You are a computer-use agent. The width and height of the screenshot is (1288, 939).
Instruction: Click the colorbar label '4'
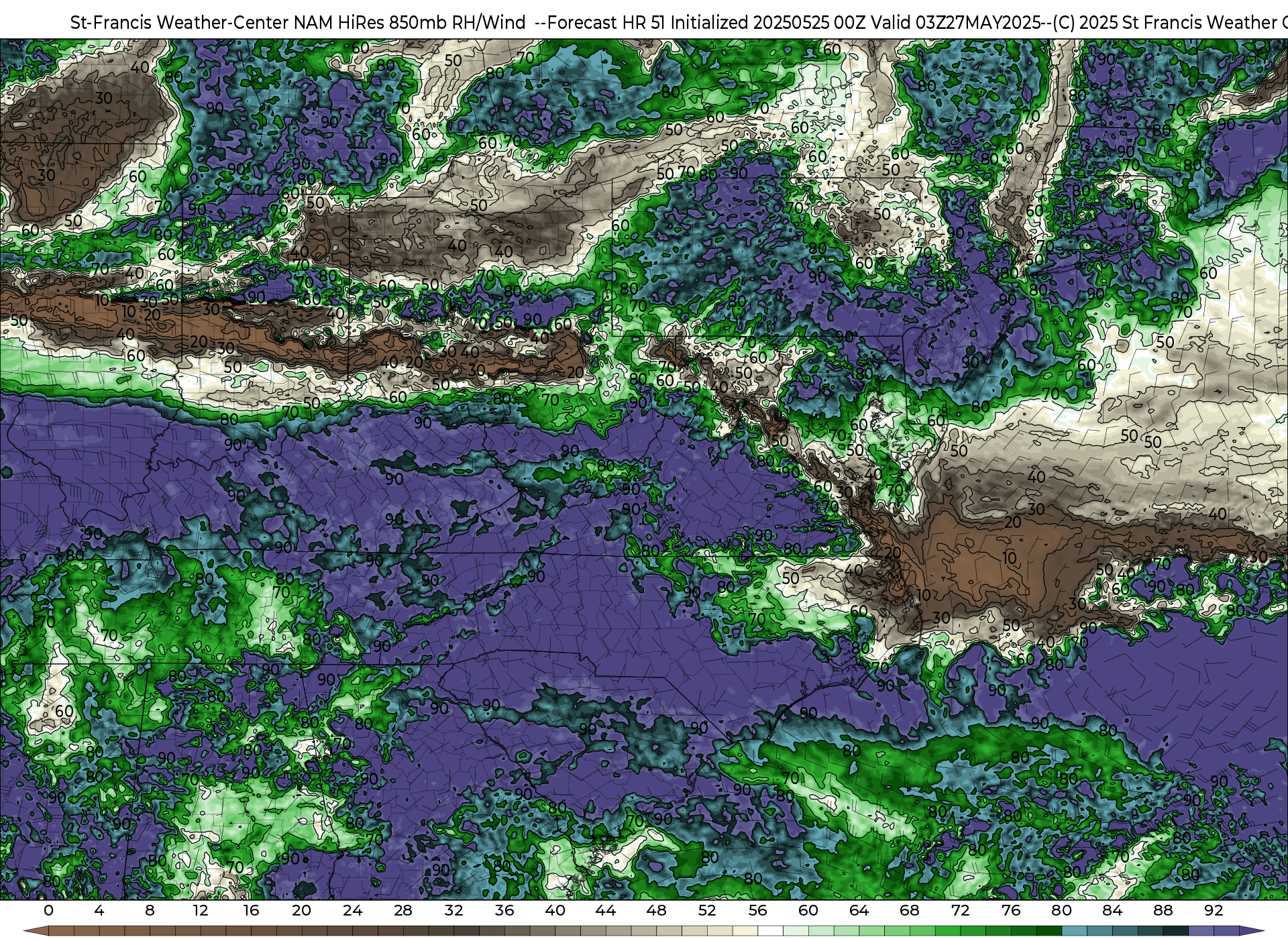click(x=99, y=910)
